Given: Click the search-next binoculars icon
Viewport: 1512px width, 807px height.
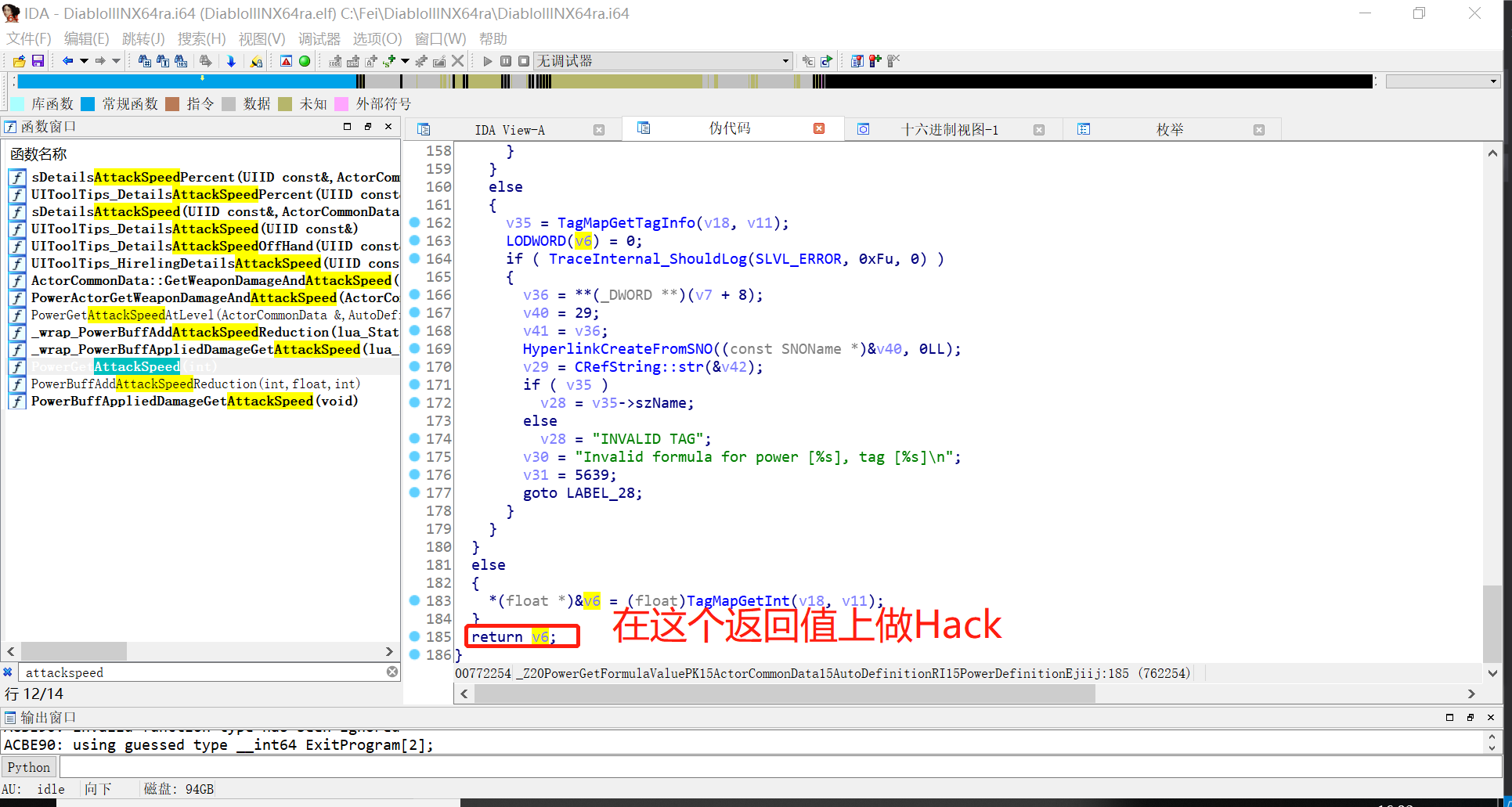Looking at the screenshot, I should point(205,61).
